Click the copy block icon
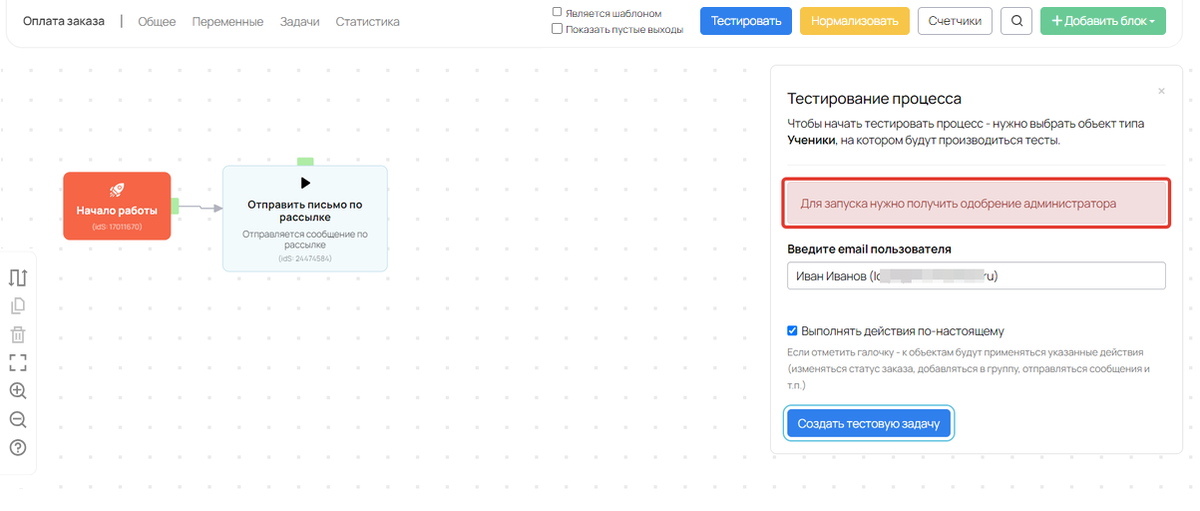The image size is (1200, 511). [17, 307]
